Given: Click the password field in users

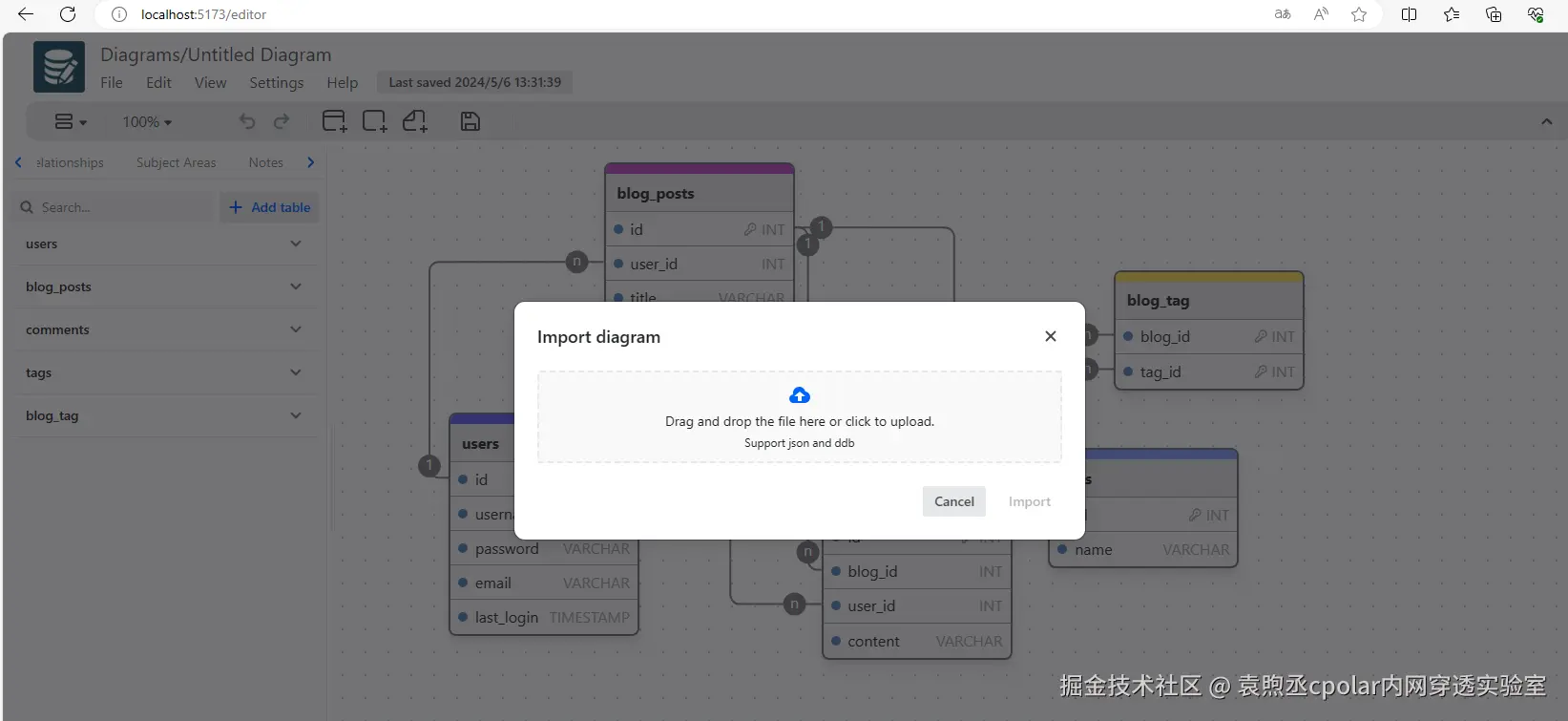Looking at the screenshot, I should (544, 549).
